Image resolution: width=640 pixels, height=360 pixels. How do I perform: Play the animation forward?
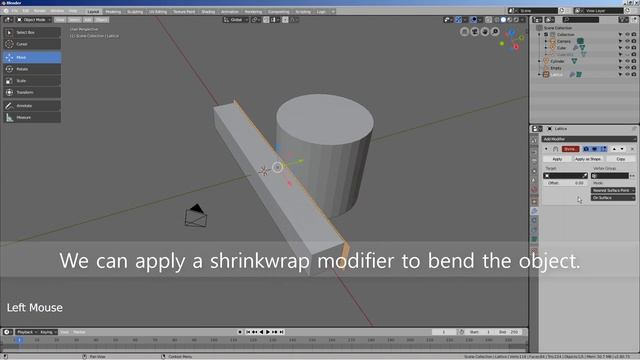coord(268,332)
